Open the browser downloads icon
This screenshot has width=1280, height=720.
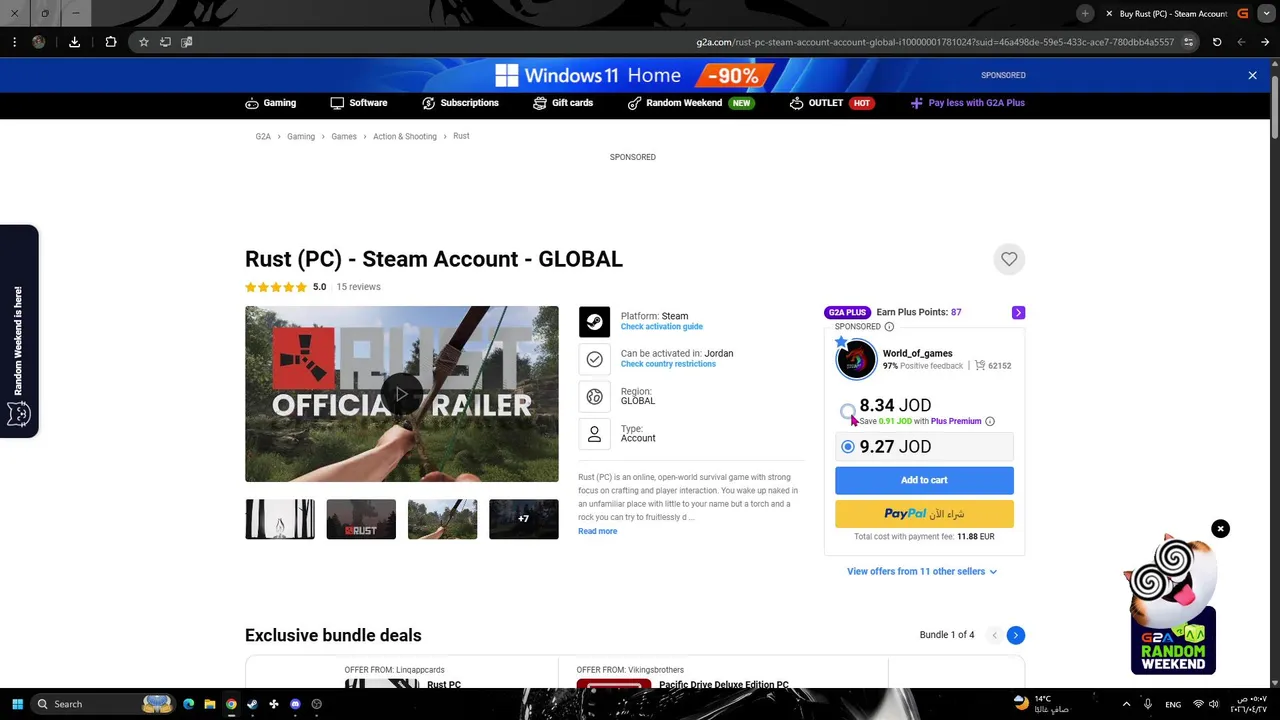click(x=74, y=42)
